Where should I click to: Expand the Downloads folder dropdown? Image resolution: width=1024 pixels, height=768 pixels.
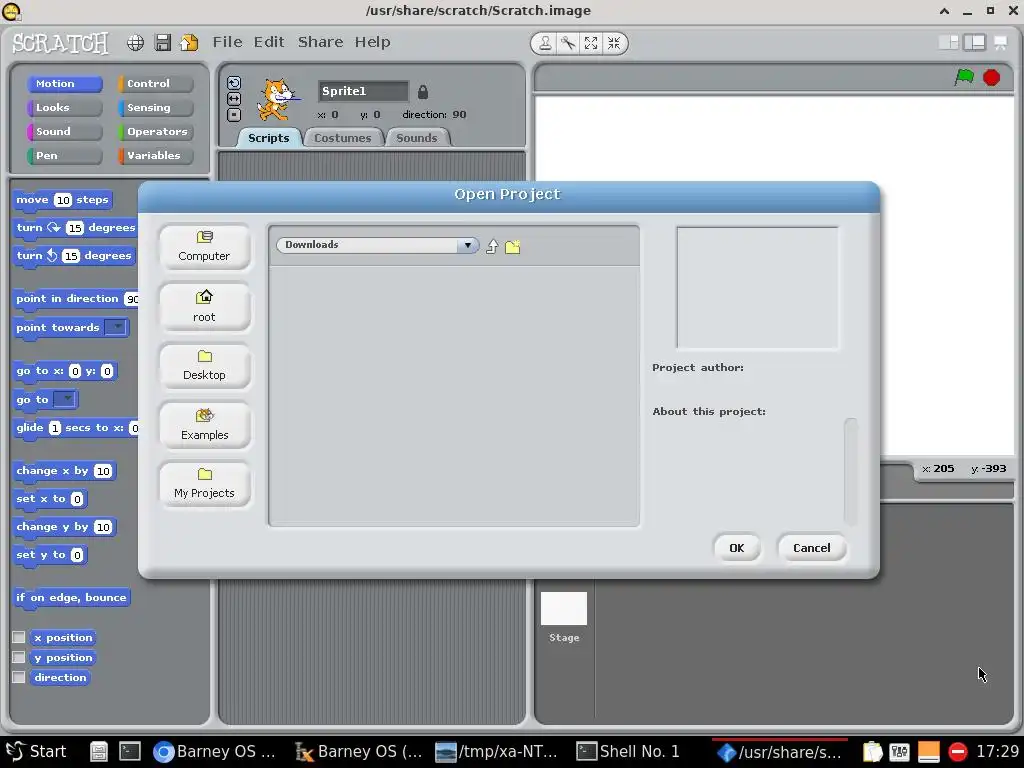click(468, 245)
